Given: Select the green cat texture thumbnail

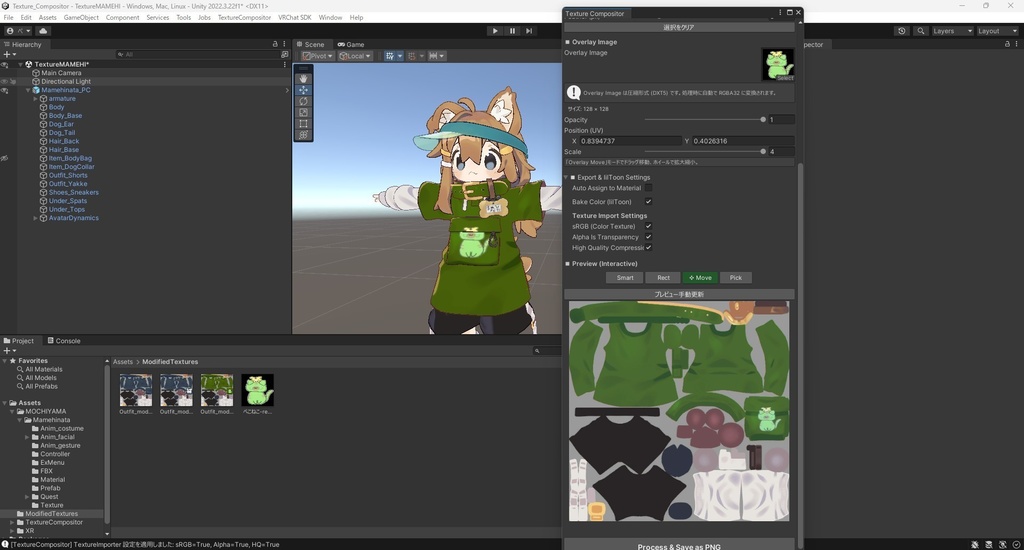Looking at the screenshot, I should tap(257, 391).
